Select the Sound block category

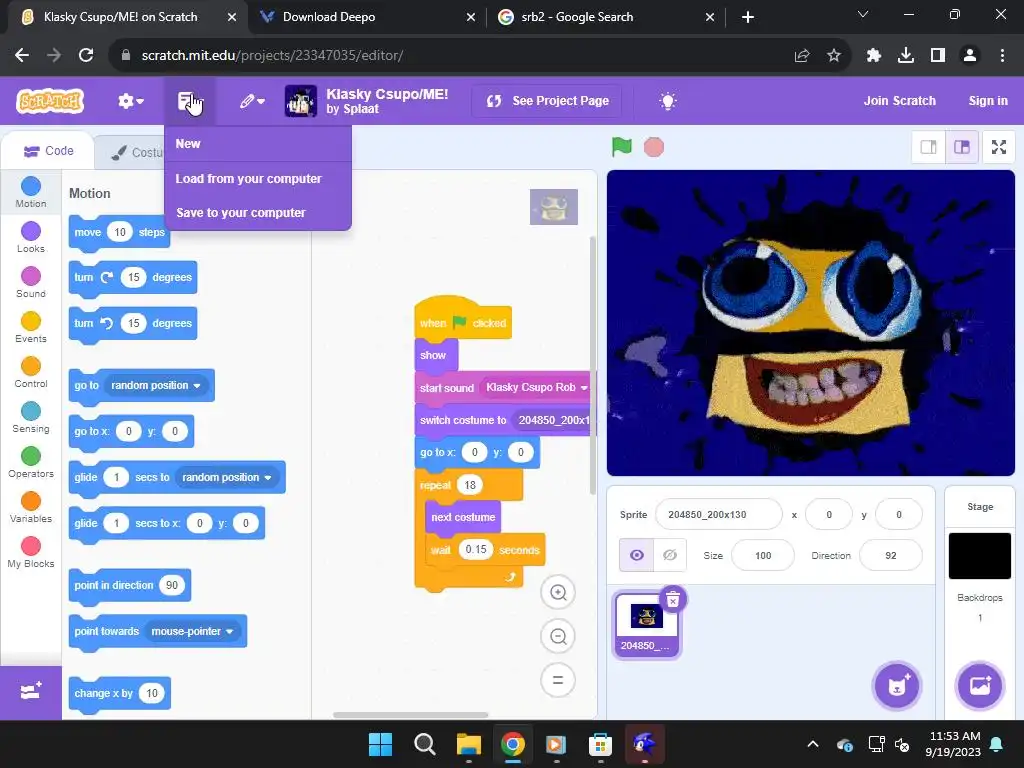[x=31, y=283]
